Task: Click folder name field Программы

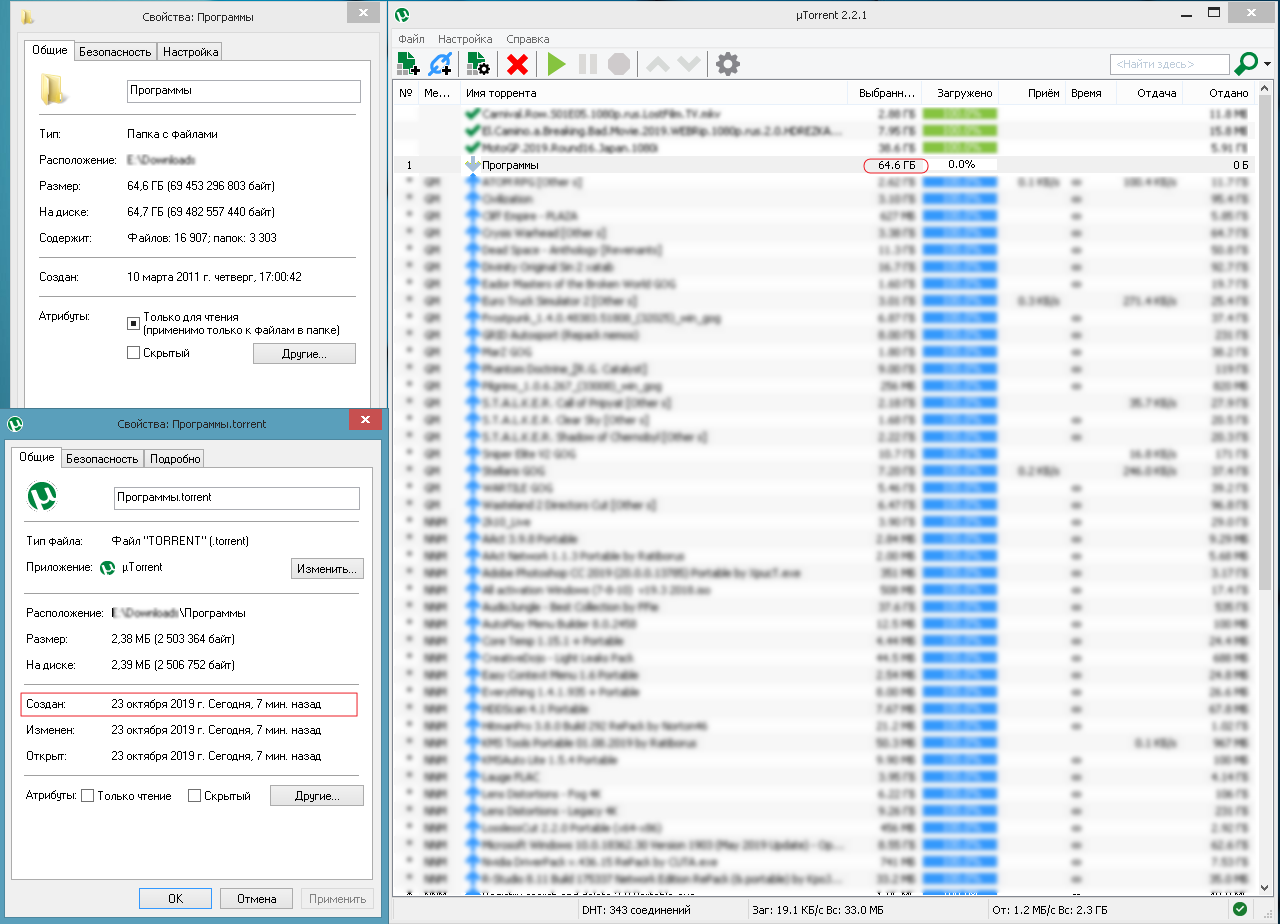Action: 244,91
